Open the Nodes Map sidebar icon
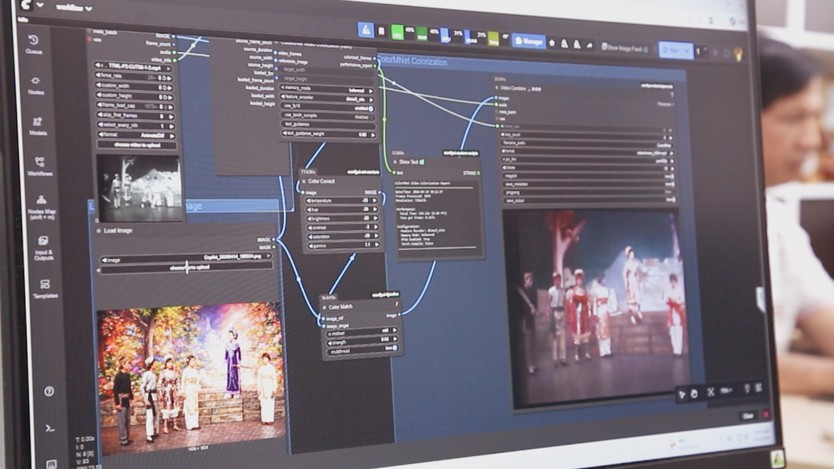The image size is (834, 469). click(41, 207)
